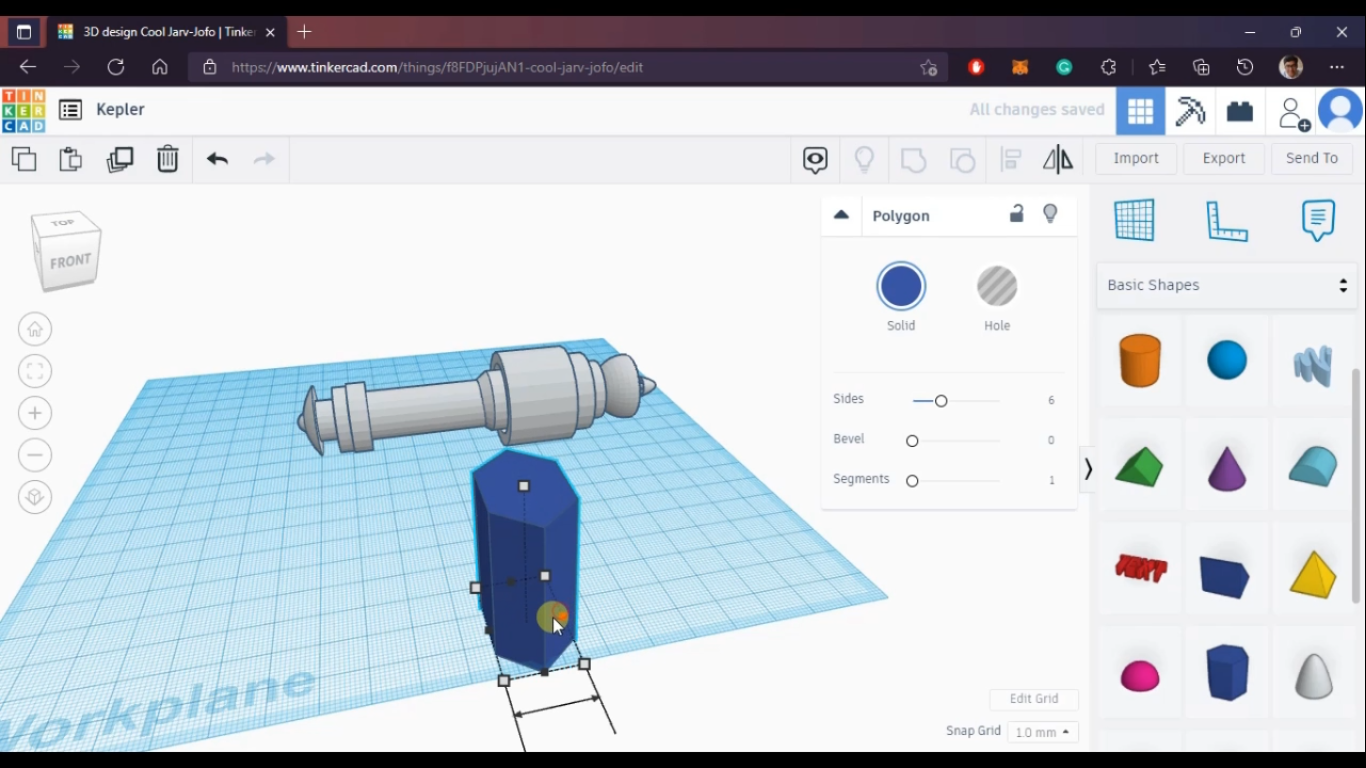Click the Tinkercad logo

(23, 110)
